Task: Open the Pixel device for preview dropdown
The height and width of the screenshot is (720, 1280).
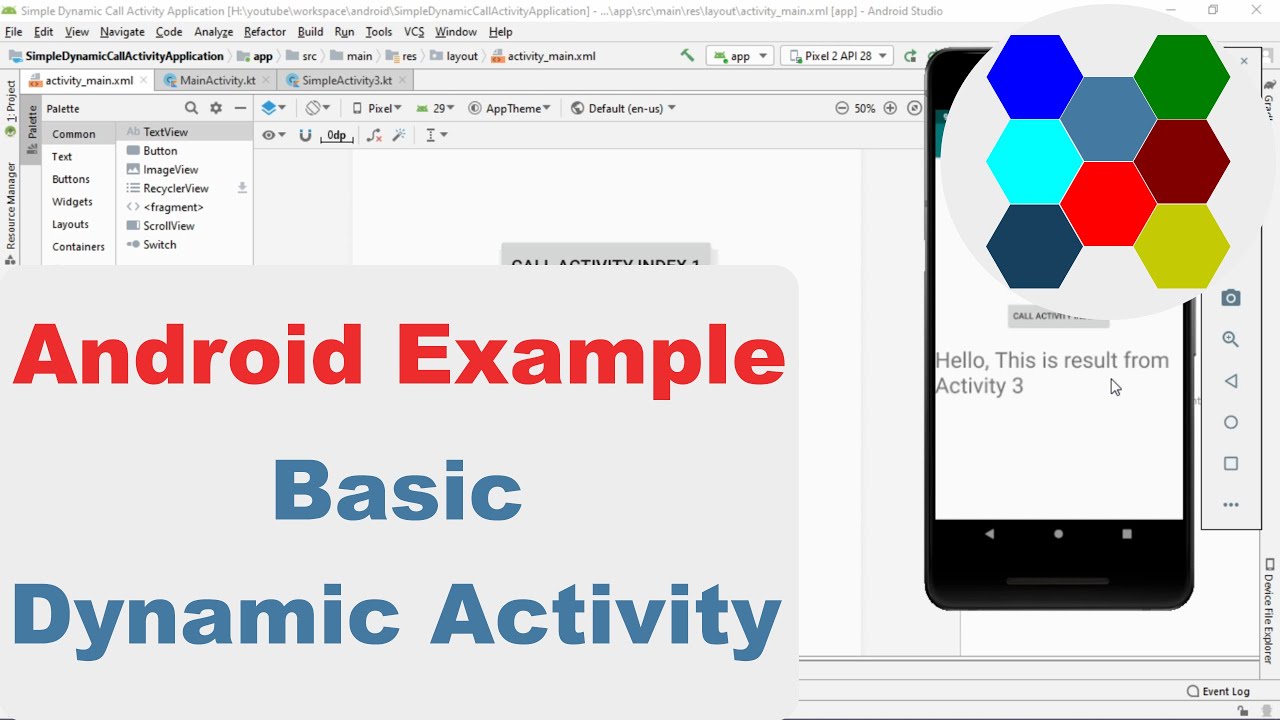Action: (x=376, y=108)
